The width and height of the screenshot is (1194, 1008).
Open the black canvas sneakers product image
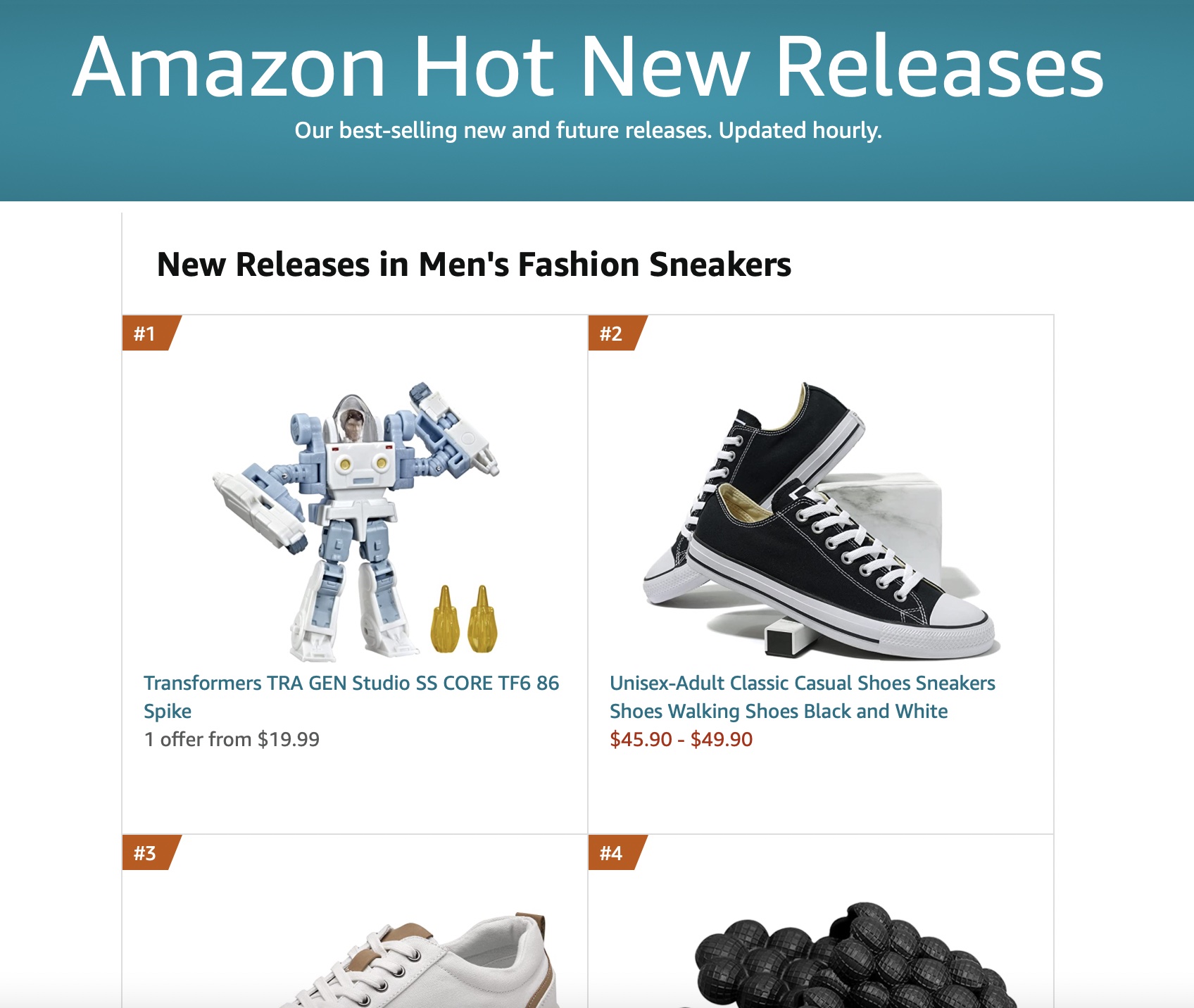(x=821, y=521)
